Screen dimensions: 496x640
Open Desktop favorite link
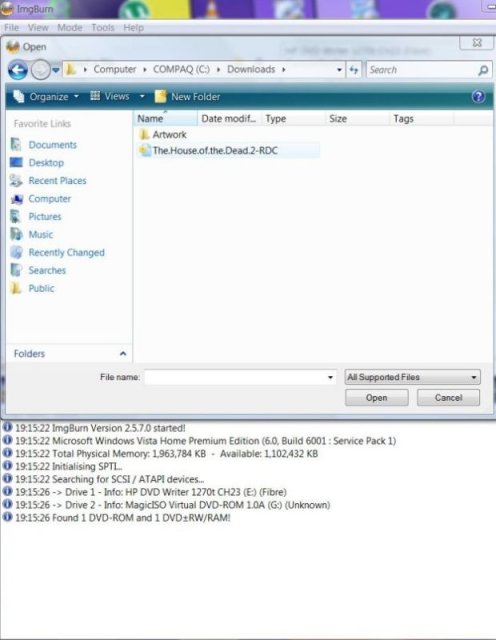pos(37,162)
